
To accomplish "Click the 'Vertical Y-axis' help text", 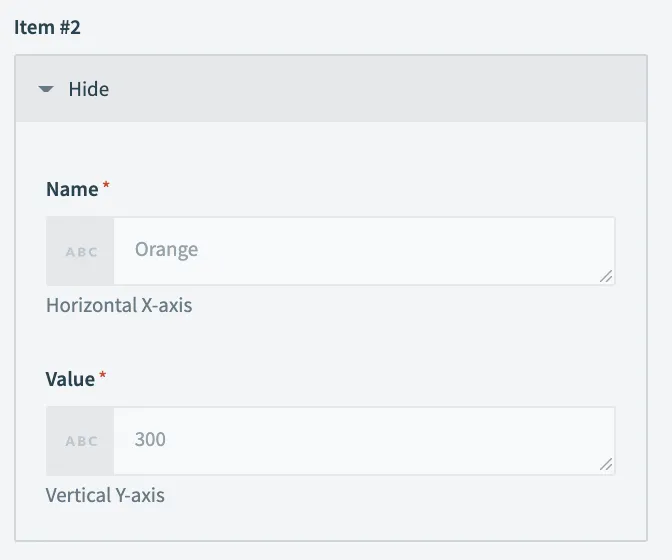I will 105,495.
